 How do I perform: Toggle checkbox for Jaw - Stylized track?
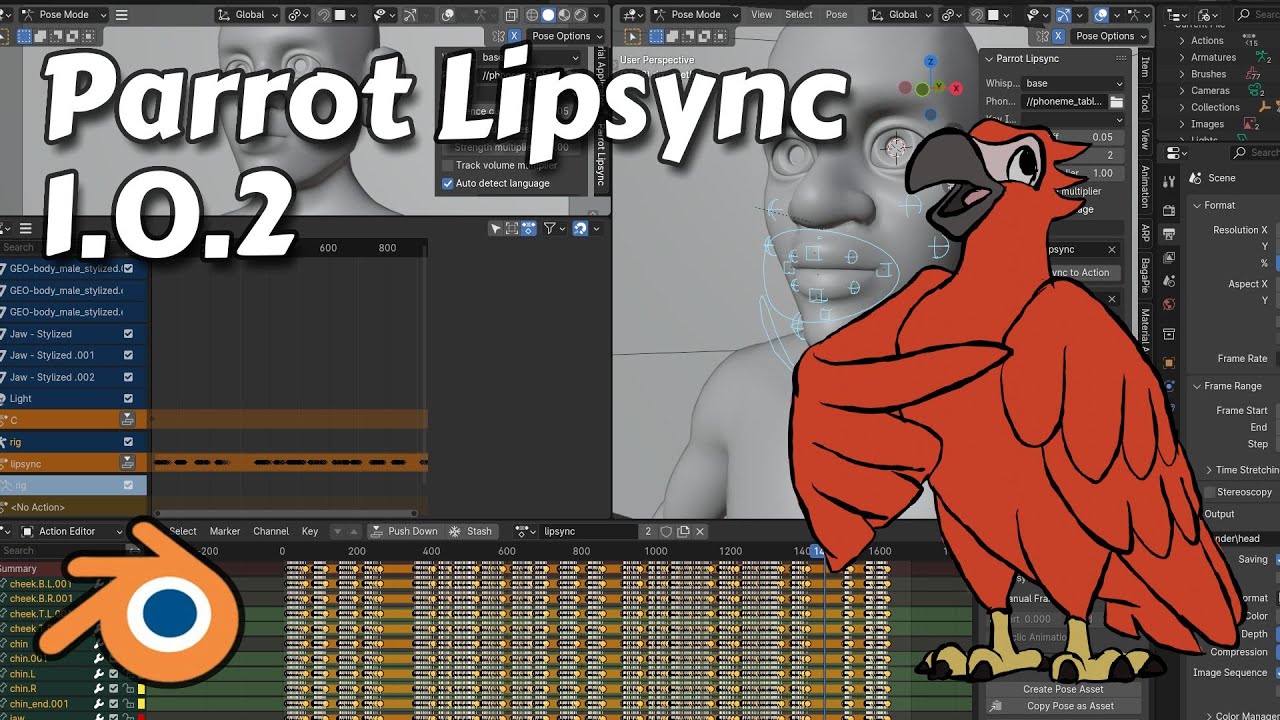tap(128, 334)
